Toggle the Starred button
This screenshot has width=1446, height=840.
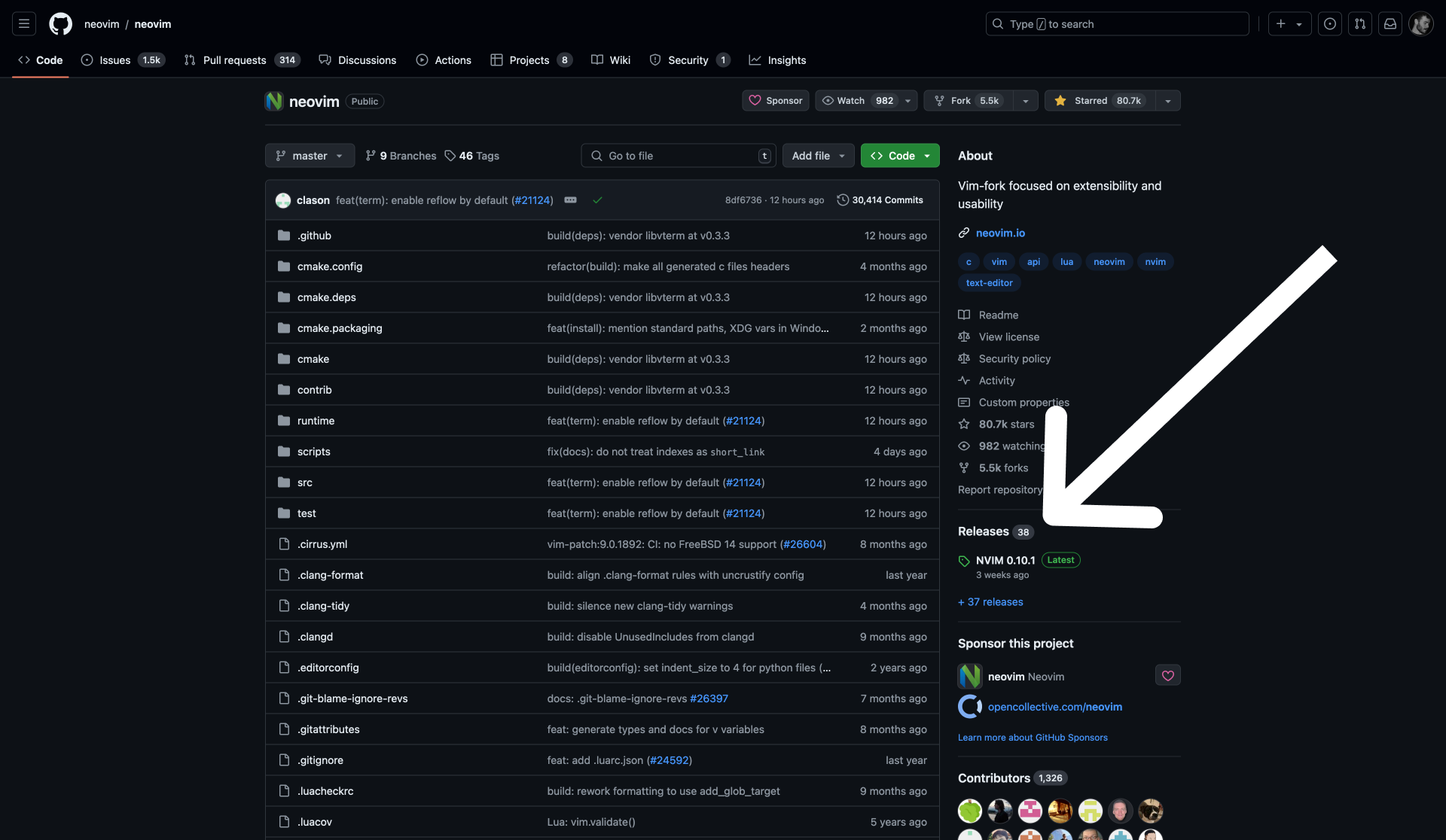(1100, 101)
